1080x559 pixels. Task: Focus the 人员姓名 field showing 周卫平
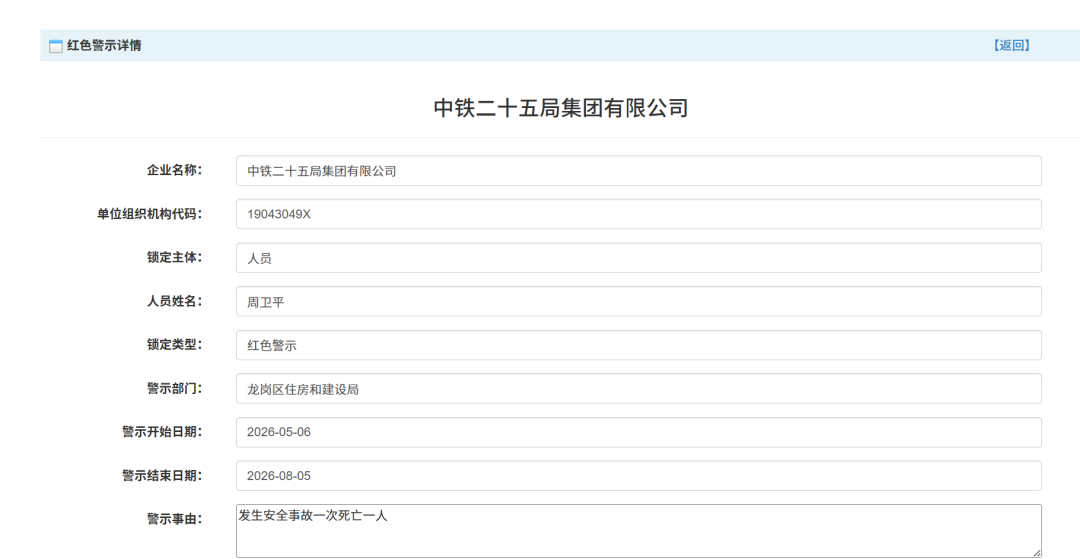tap(638, 302)
